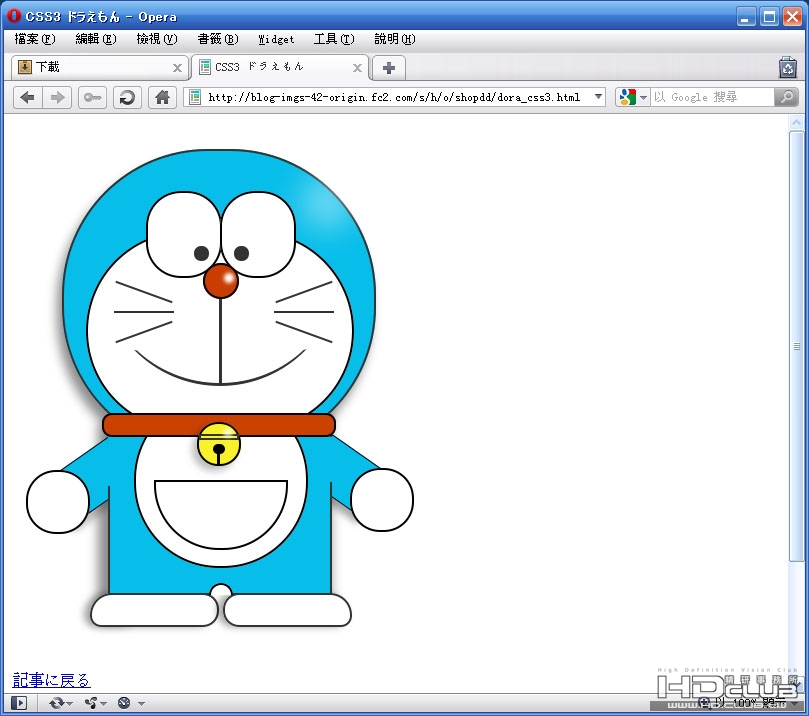
Task: Open the 書籤(B) menu
Action: coord(218,39)
